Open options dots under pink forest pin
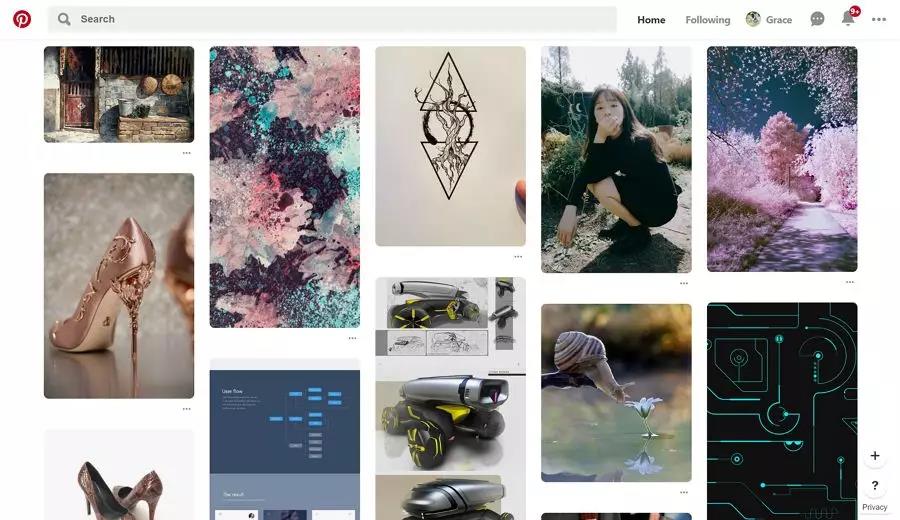900x520 pixels. tap(849, 282)
